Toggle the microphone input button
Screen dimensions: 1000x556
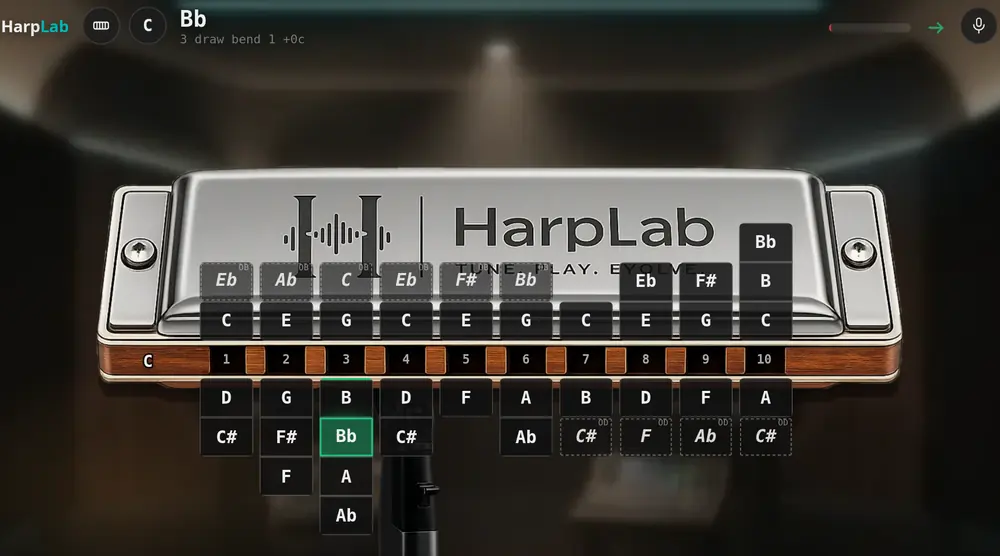click(x=978, y=26)
